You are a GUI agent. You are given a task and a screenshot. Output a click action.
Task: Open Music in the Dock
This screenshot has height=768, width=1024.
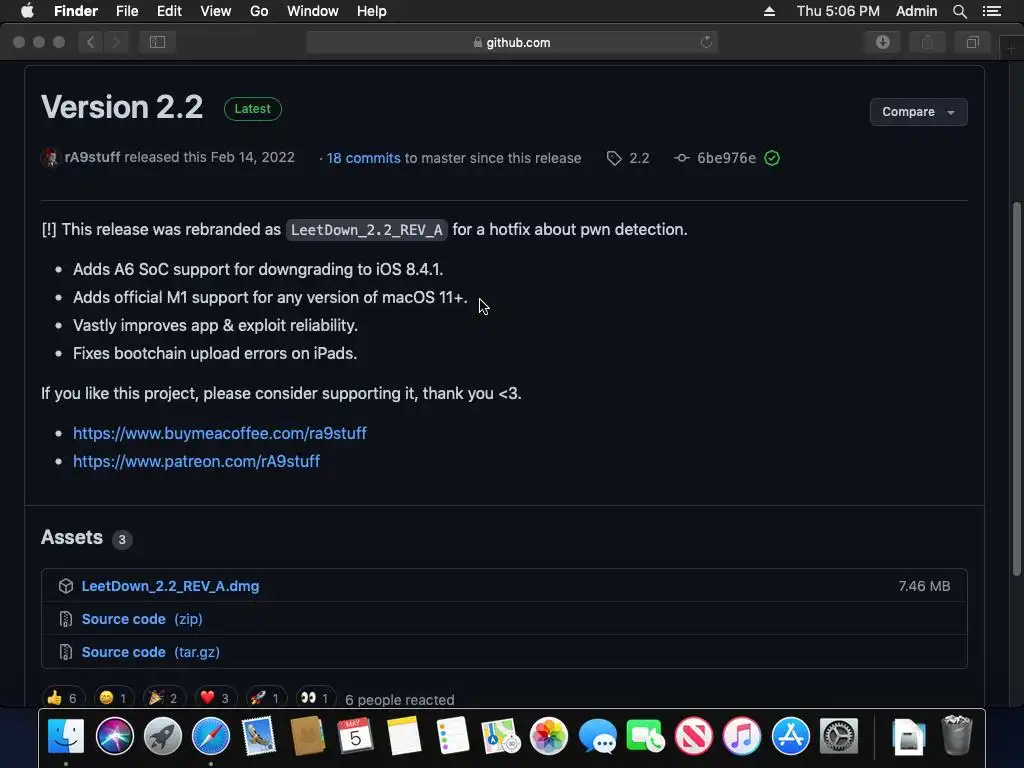click(x=742, y=736)
